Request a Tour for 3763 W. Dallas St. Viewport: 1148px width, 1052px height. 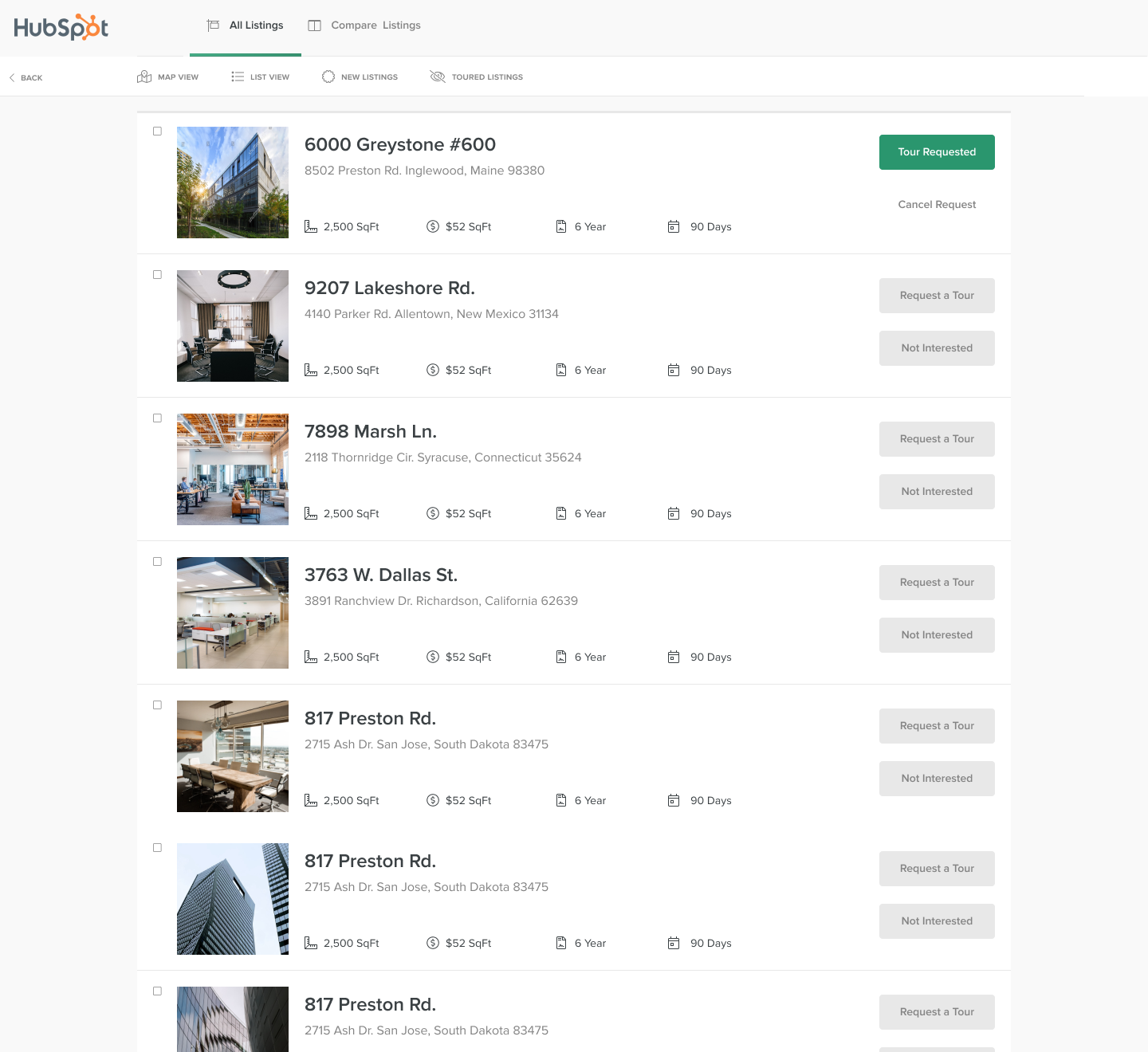[x=937, y=583]
